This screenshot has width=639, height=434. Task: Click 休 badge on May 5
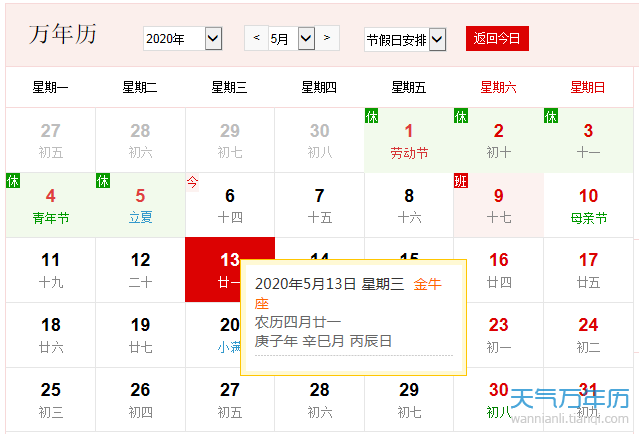(x=103, y=181)
